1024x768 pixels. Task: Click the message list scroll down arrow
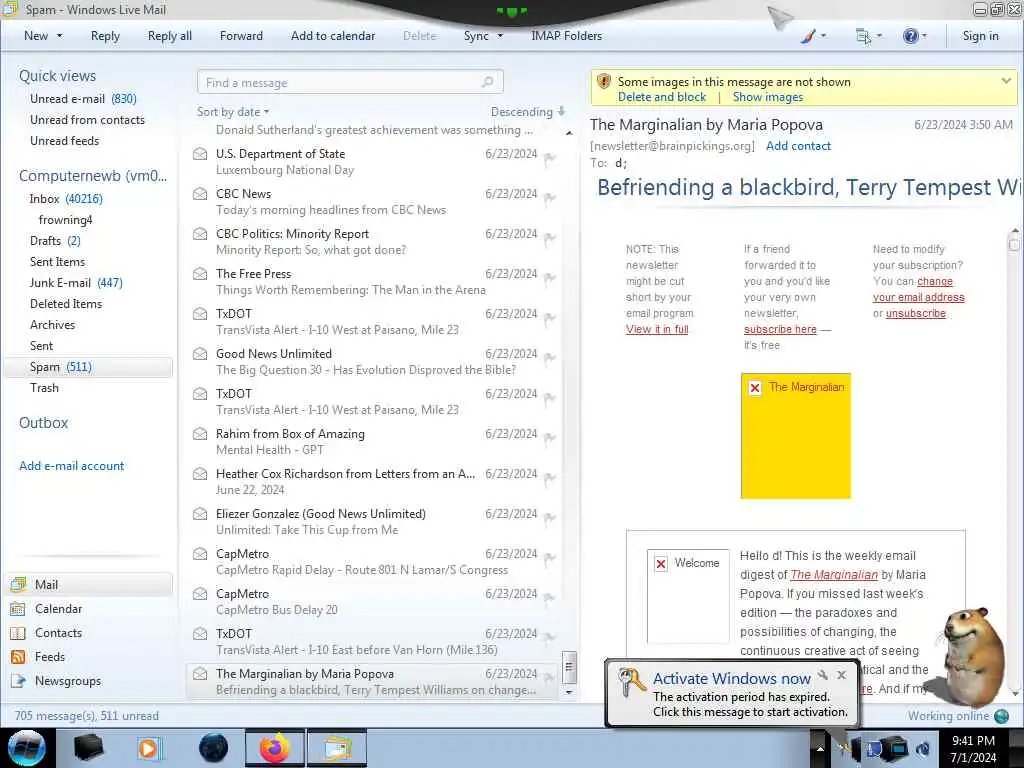coord(569,692)
